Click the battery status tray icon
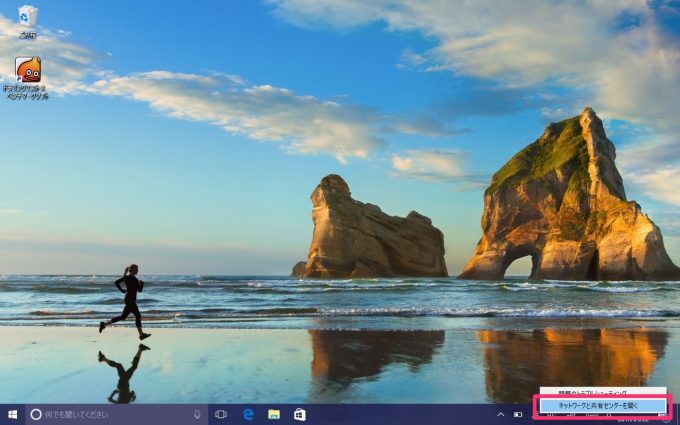The width and height of the screenshot is (680, 425). 518,415
